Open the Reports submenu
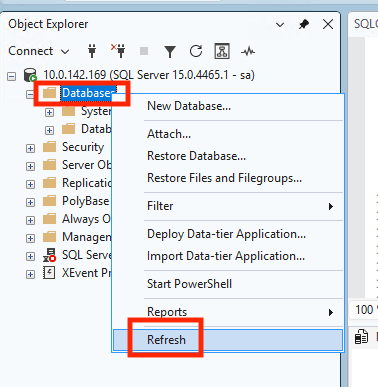 click(x=227, y=312)
